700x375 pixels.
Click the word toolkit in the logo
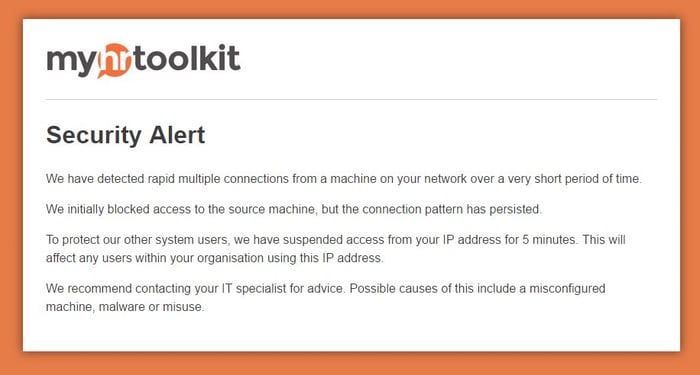pyautogui.click(x=187, y=58)
